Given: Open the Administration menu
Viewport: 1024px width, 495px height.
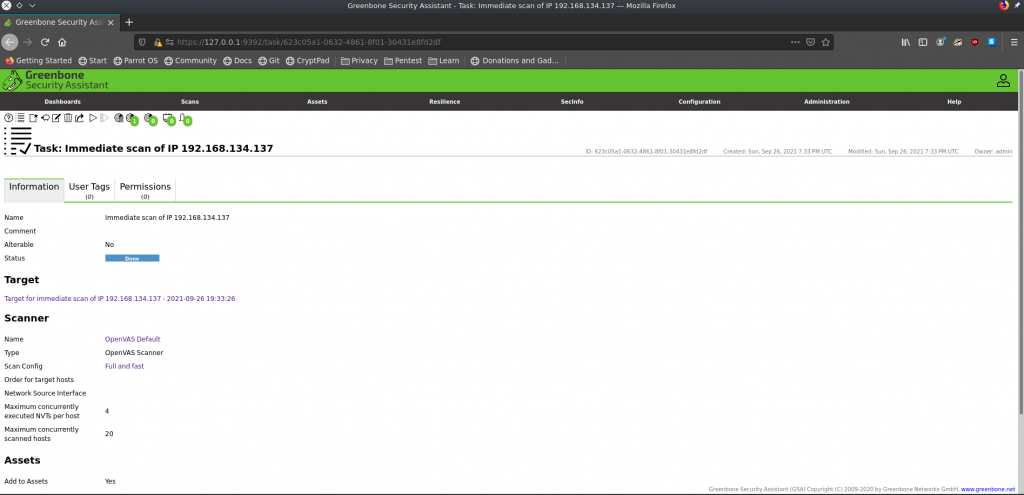Looking at the screenshot, I should (x=827, y=102).
